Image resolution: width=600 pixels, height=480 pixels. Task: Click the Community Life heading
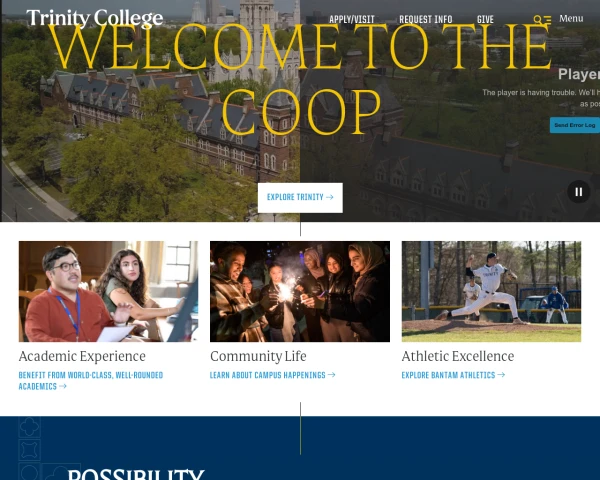tap(258, 356)
